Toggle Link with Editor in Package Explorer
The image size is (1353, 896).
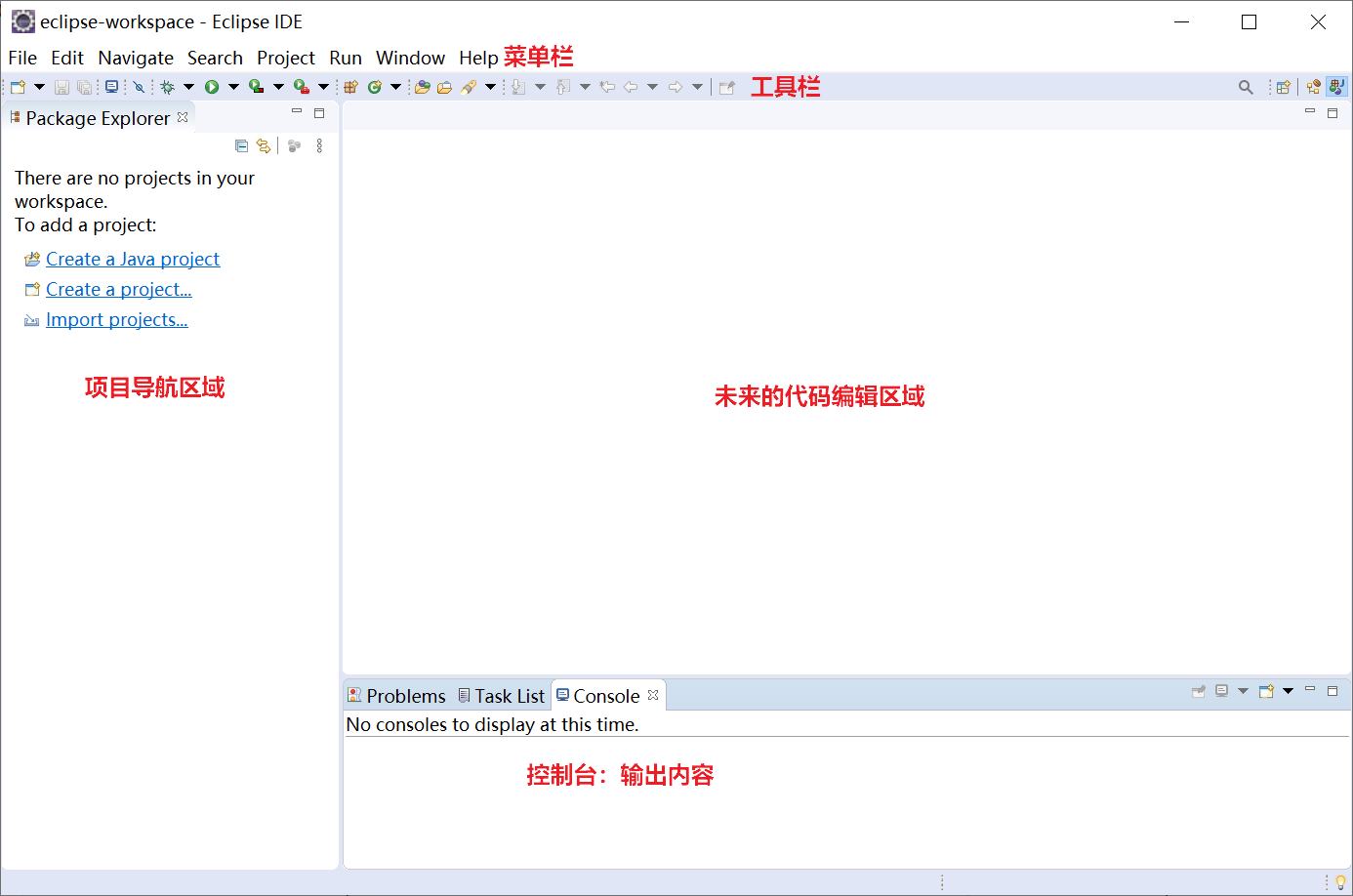[x=263, y=146]
